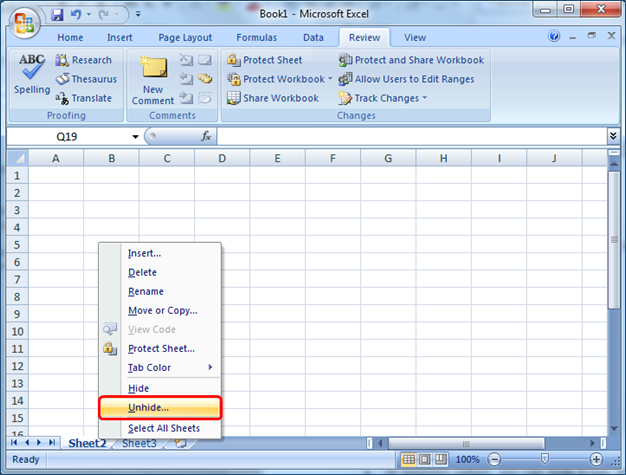Click the zoom slider handle

pyautogui.click(x=545, y=459)
